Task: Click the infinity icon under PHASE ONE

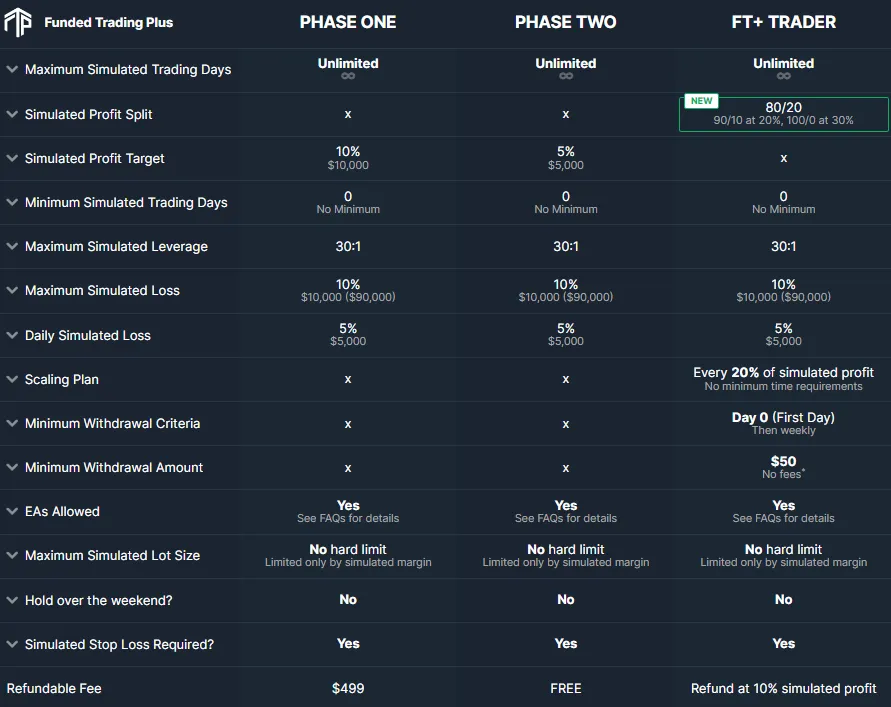Action: pos(348,76)
